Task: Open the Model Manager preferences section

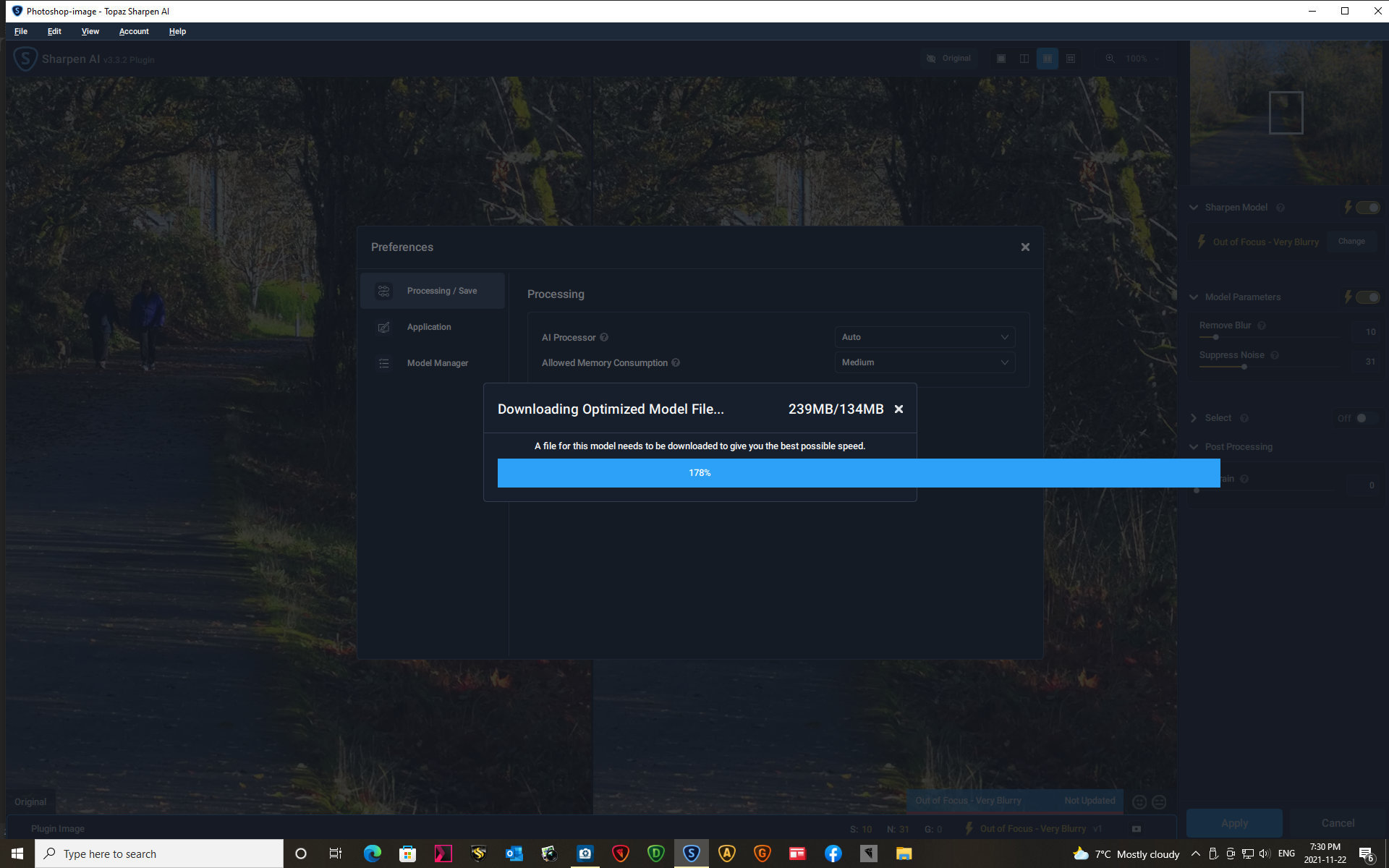Action: [x=437, y=363]
